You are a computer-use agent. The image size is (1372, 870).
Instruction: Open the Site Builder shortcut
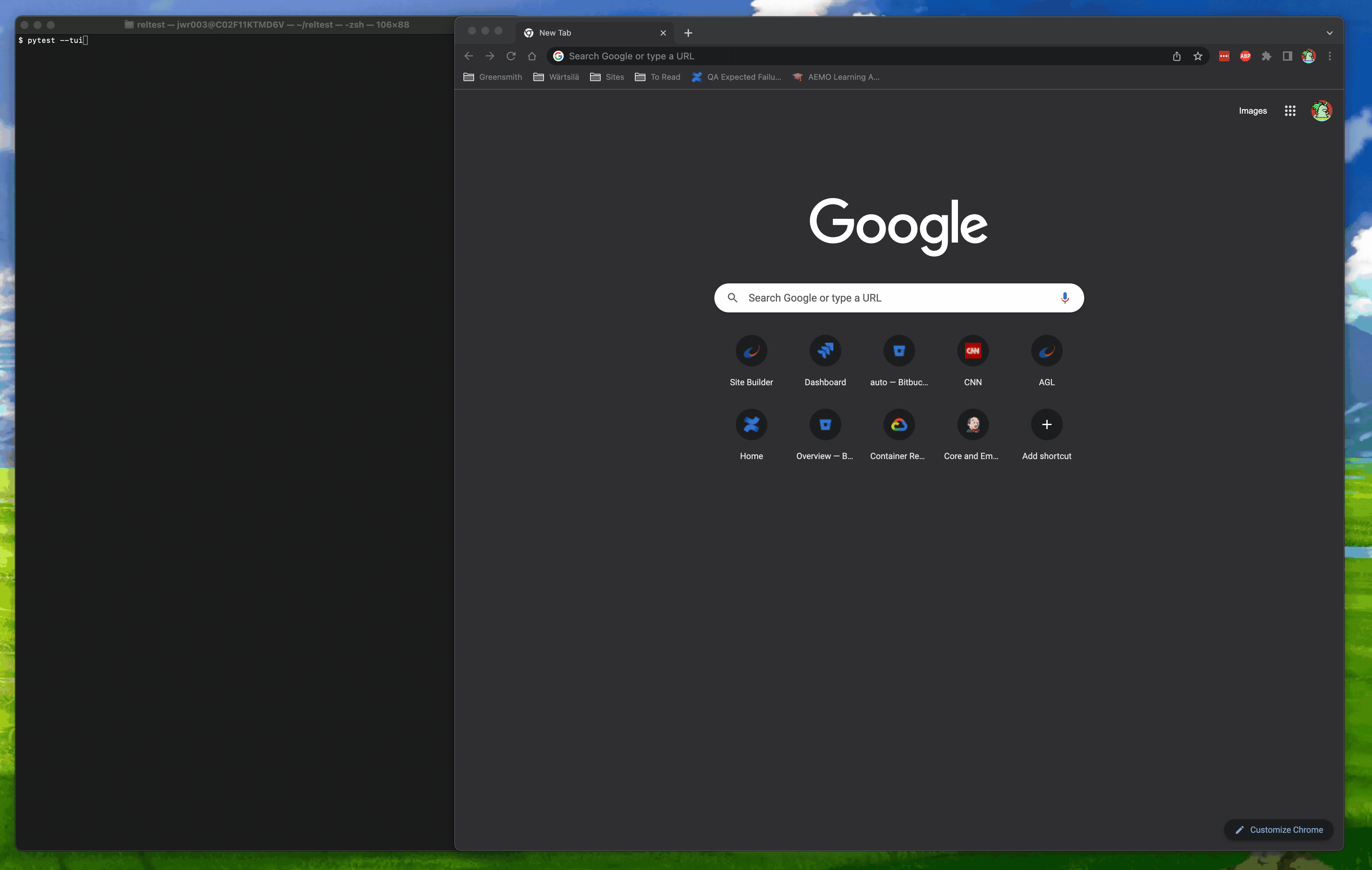[751, 361]
